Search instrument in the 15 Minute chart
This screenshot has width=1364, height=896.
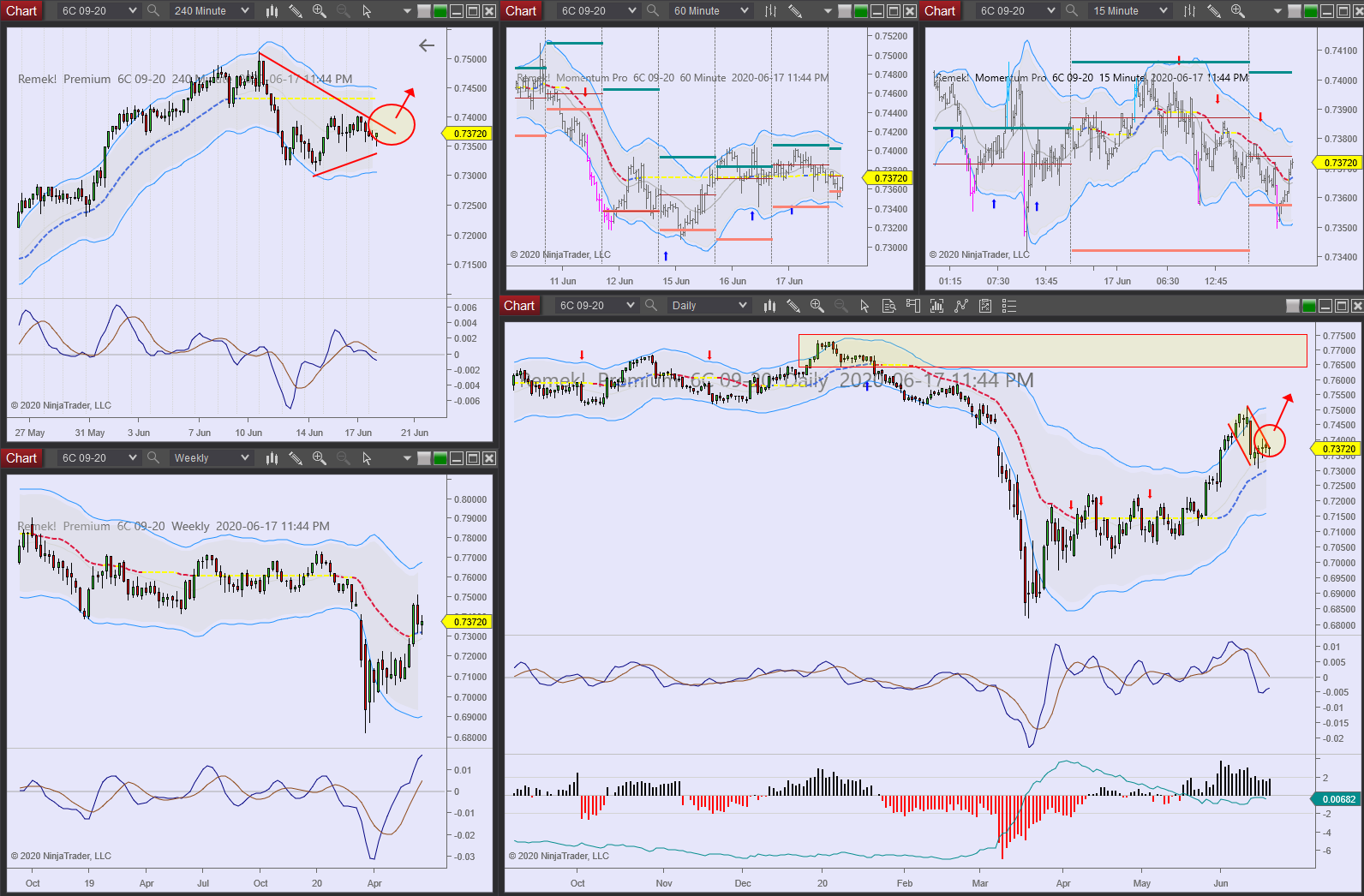click(x=1072, y=11)
